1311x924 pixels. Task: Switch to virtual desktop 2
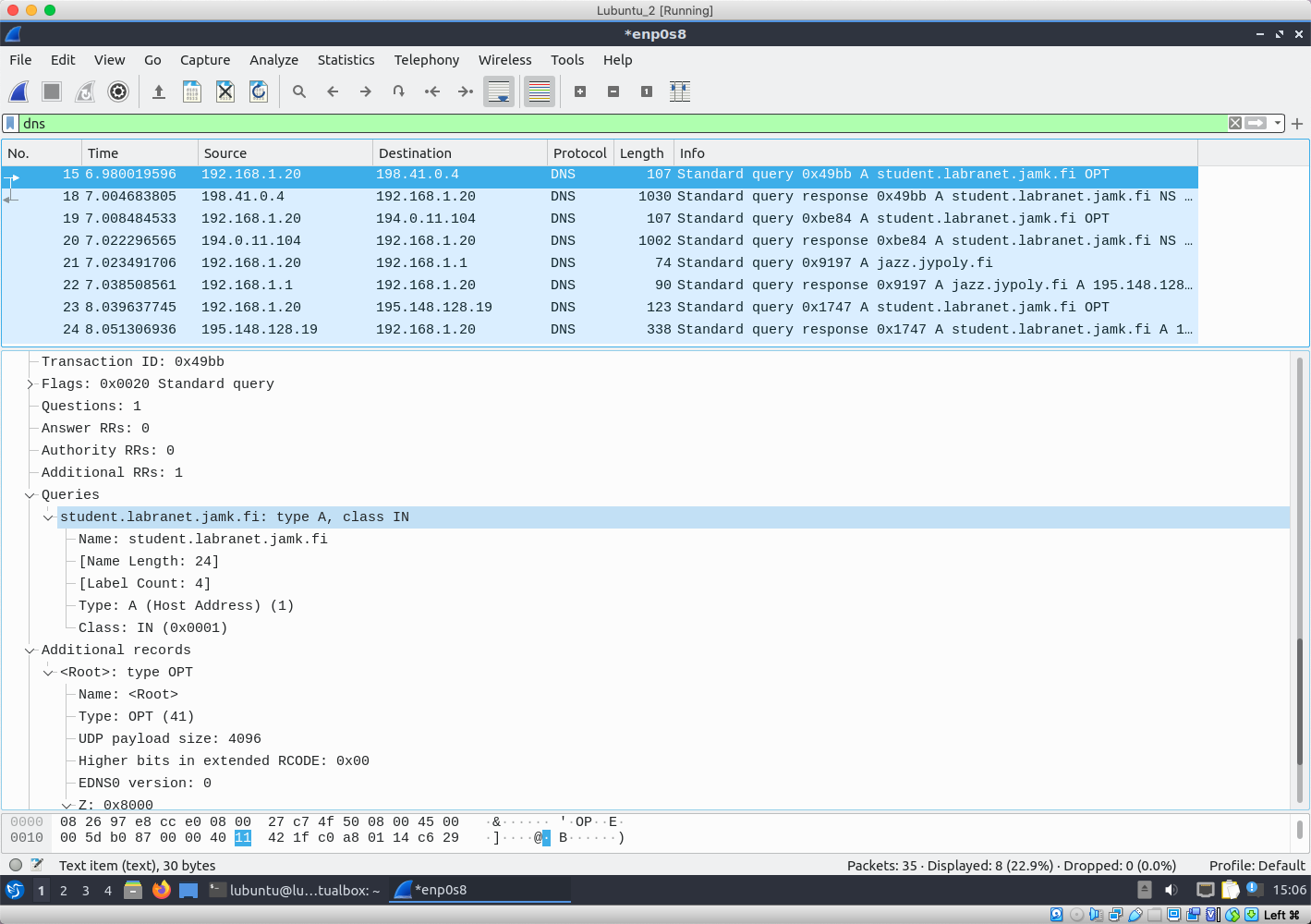tap(64, 891)
